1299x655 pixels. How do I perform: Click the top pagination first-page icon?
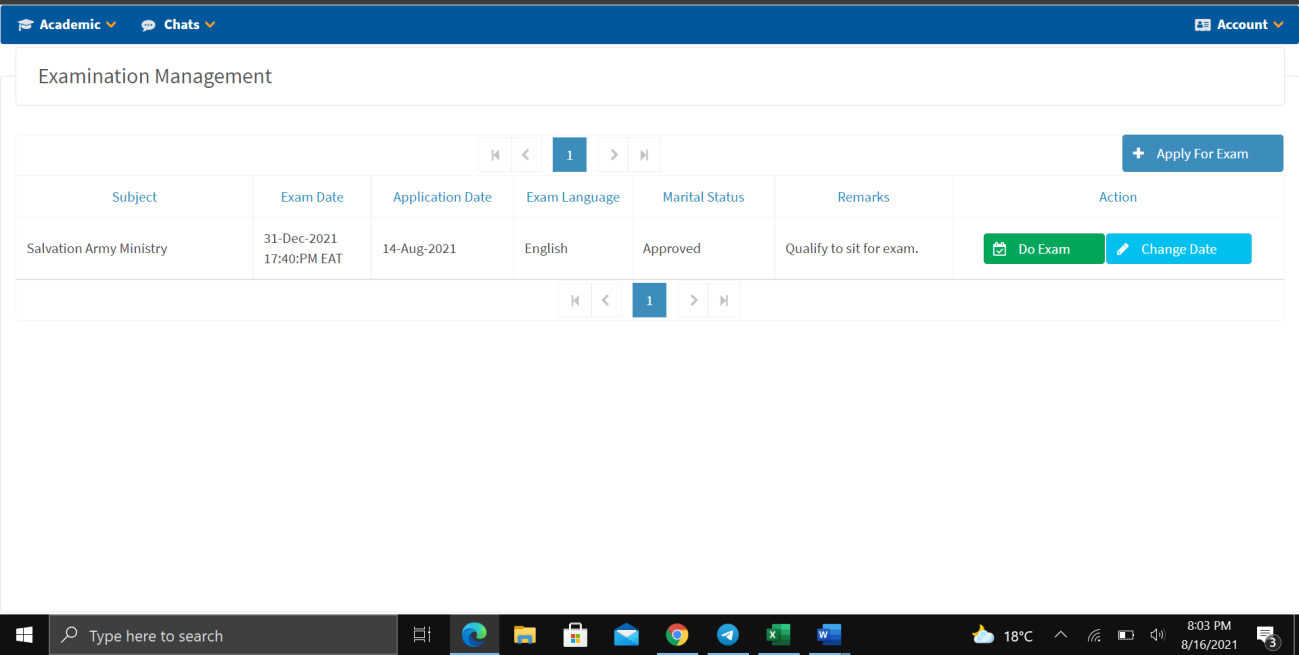tap(495, 155)
